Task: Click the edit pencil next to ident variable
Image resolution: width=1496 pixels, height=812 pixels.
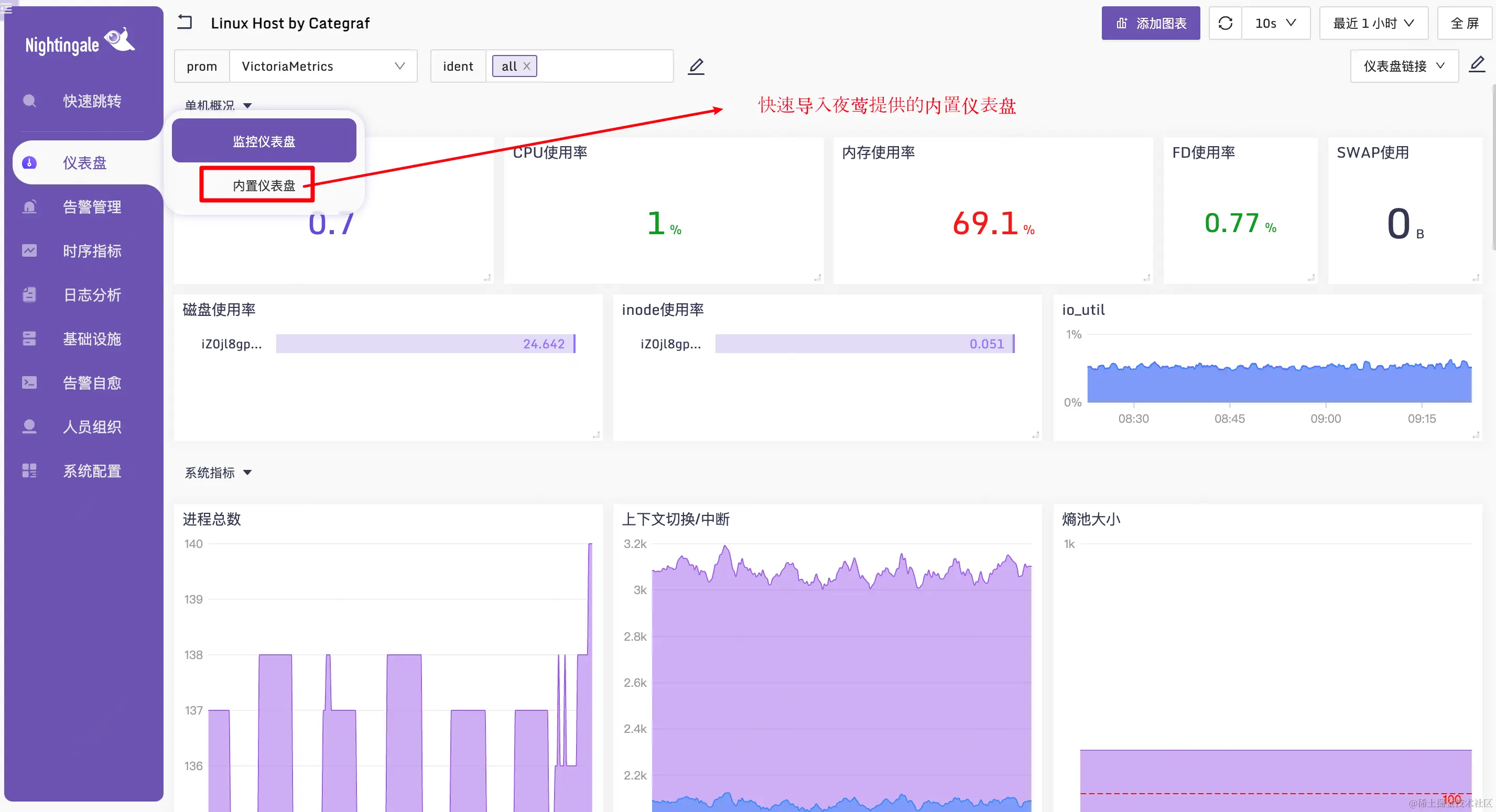Action: 696,66
